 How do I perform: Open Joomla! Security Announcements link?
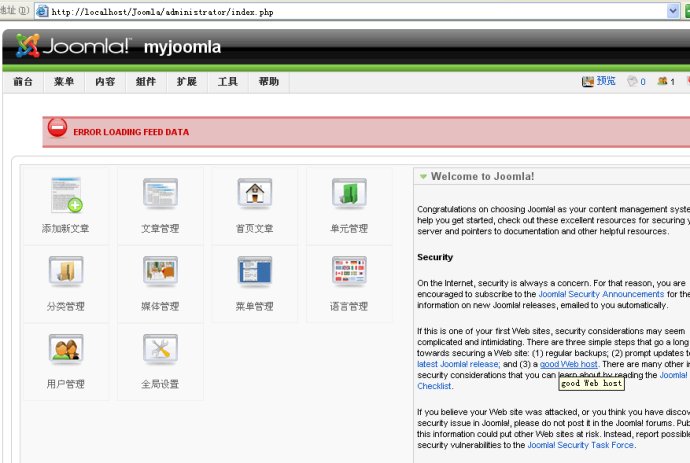pos(601,294)
